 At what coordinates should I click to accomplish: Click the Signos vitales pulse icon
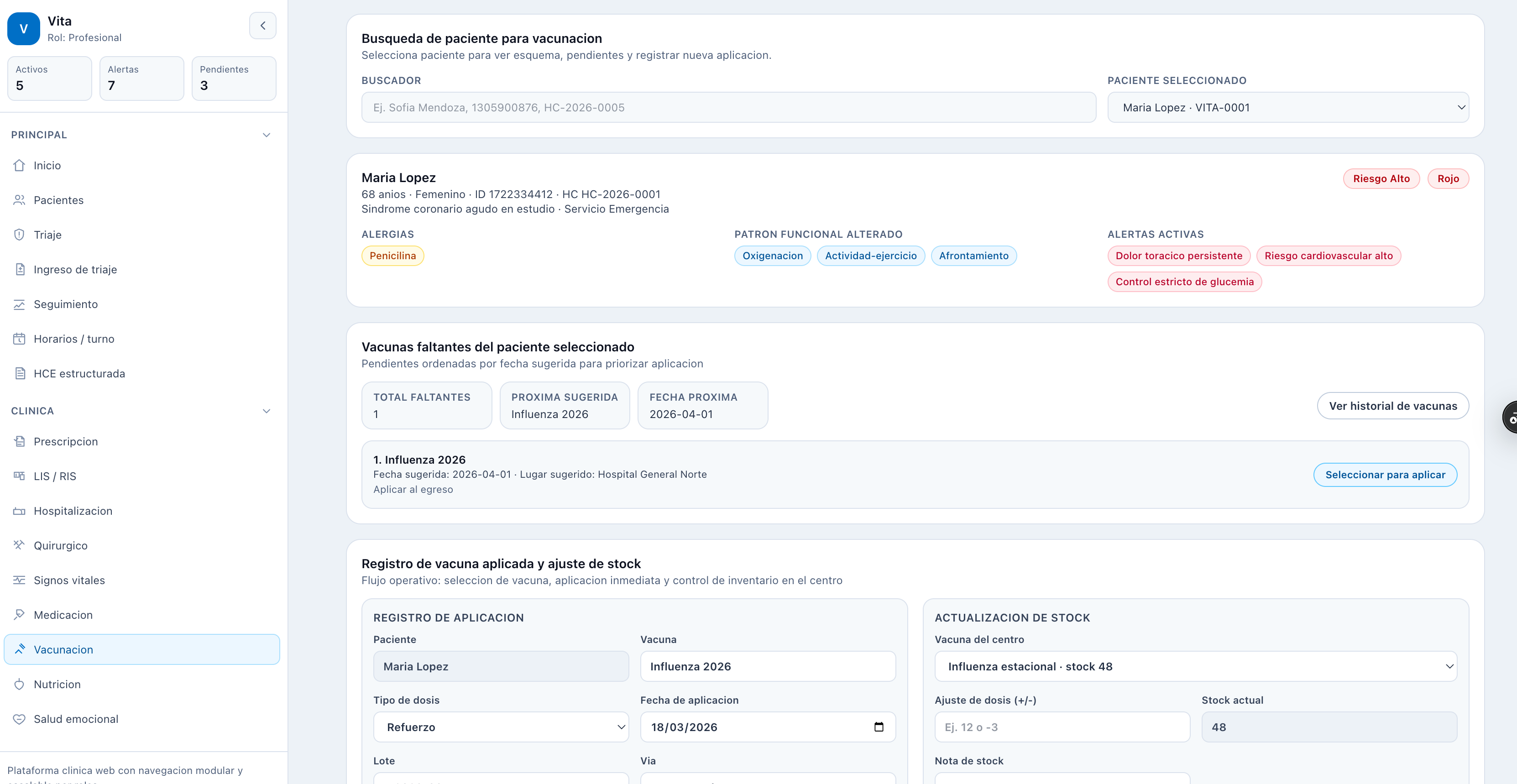pos(20,580)
